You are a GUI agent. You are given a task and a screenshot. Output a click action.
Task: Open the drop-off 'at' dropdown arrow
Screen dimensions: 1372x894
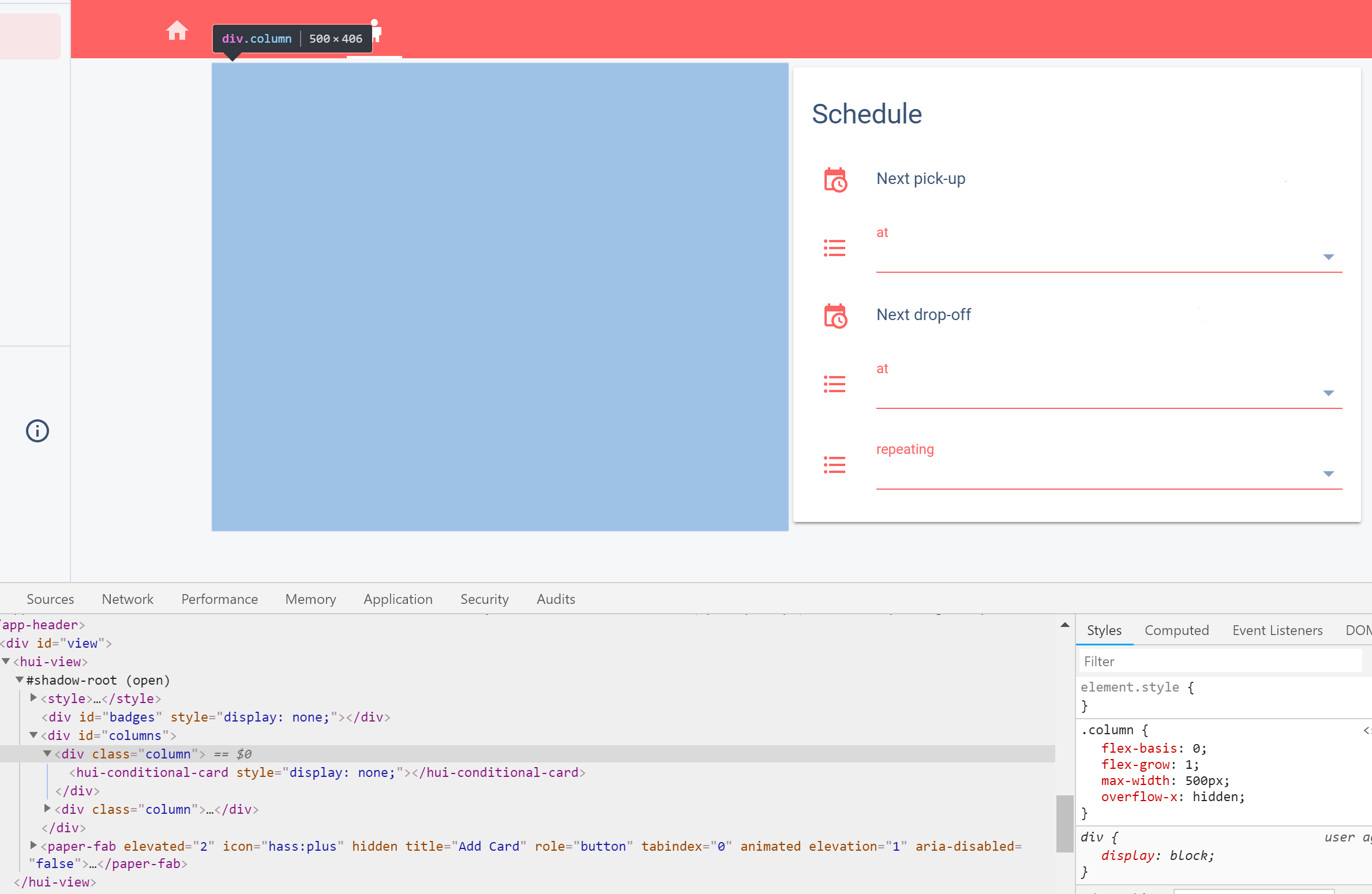[1328, 393]
